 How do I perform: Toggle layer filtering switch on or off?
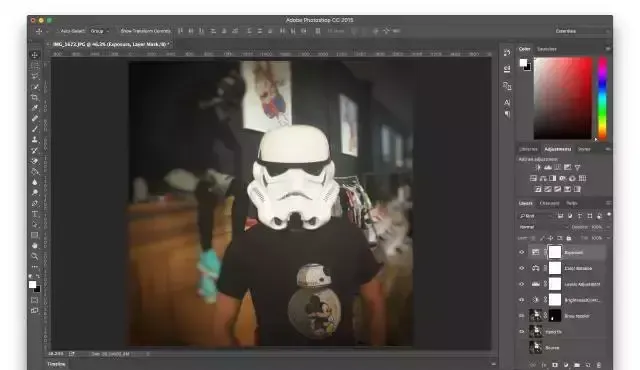pyautogui.click(x=609, y=215)
